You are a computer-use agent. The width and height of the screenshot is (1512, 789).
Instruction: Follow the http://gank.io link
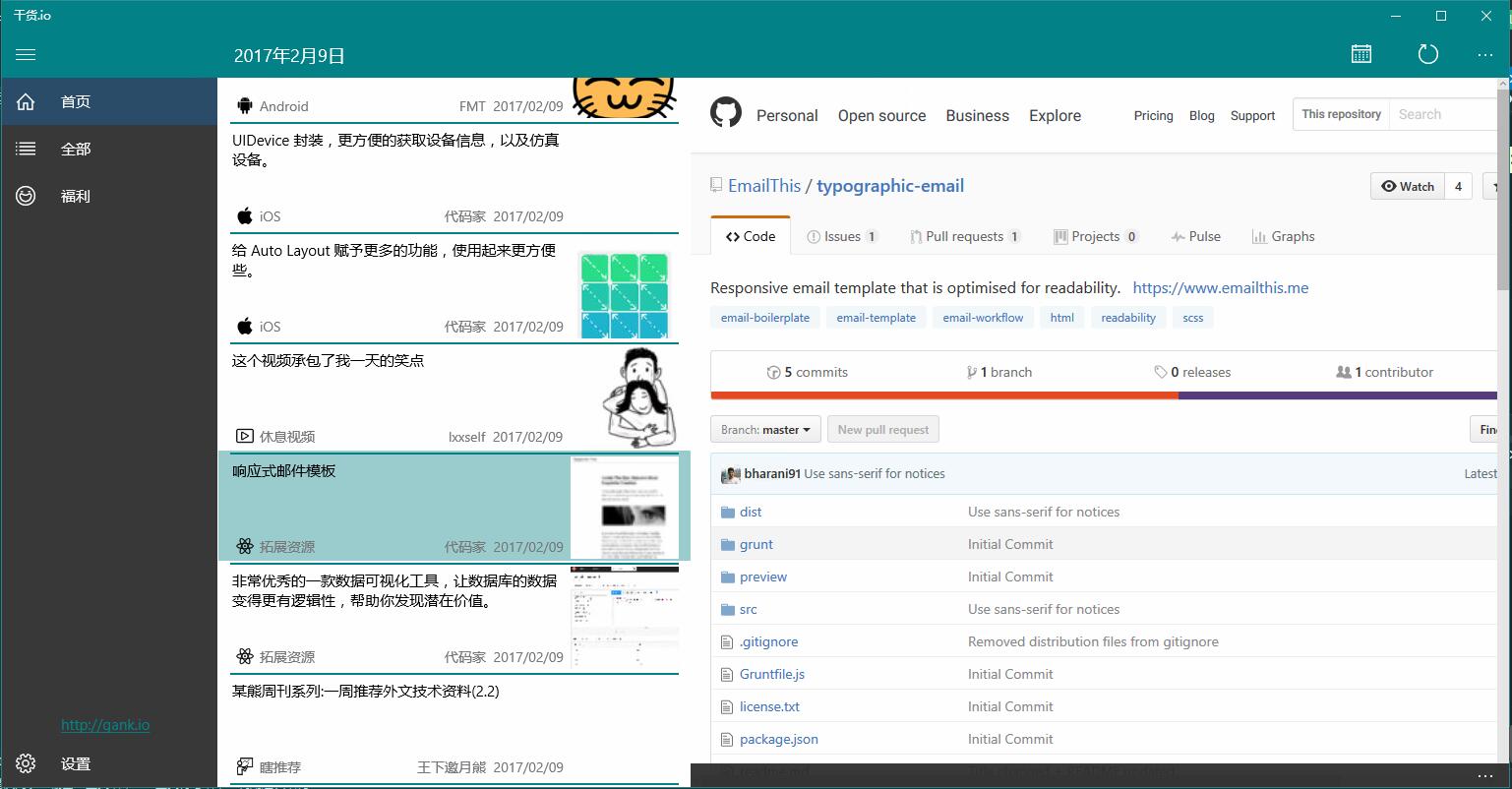(x=105, y=725)
